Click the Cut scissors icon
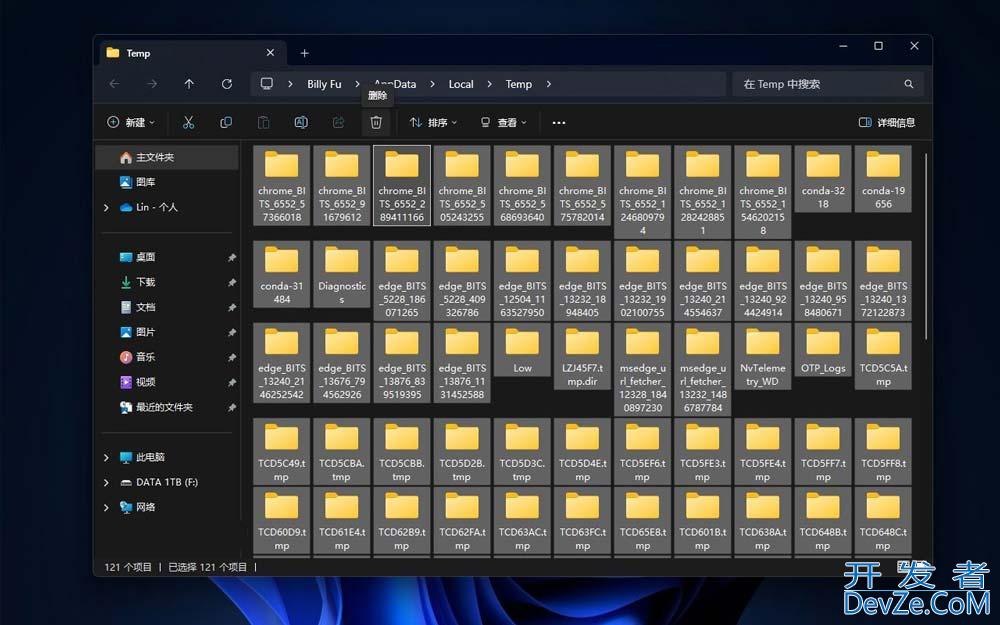Image resolution: width=1000 pixels, height=625 pixels. click(188, 122)
